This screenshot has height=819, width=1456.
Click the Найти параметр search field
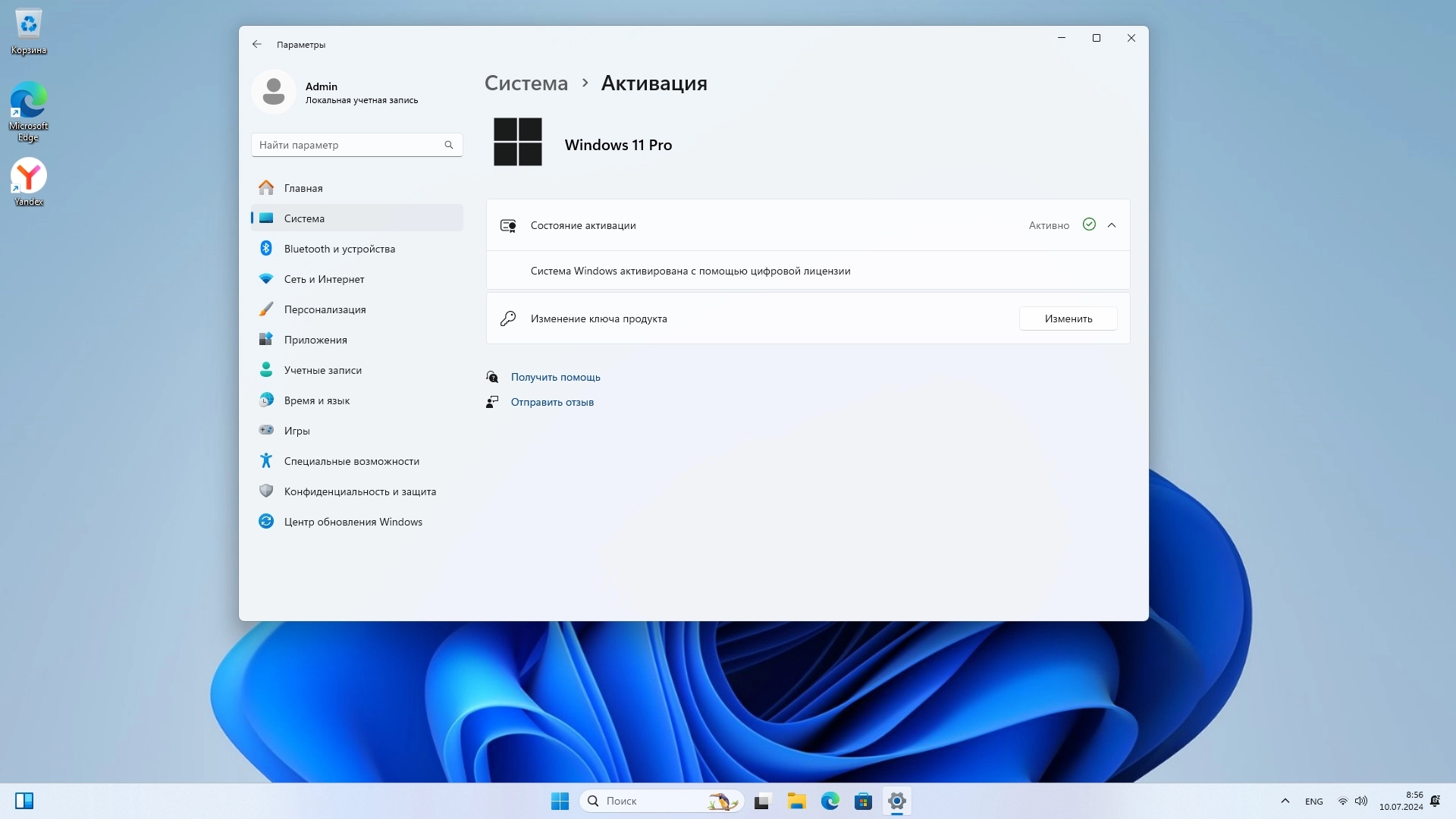[x=349, y=145]
